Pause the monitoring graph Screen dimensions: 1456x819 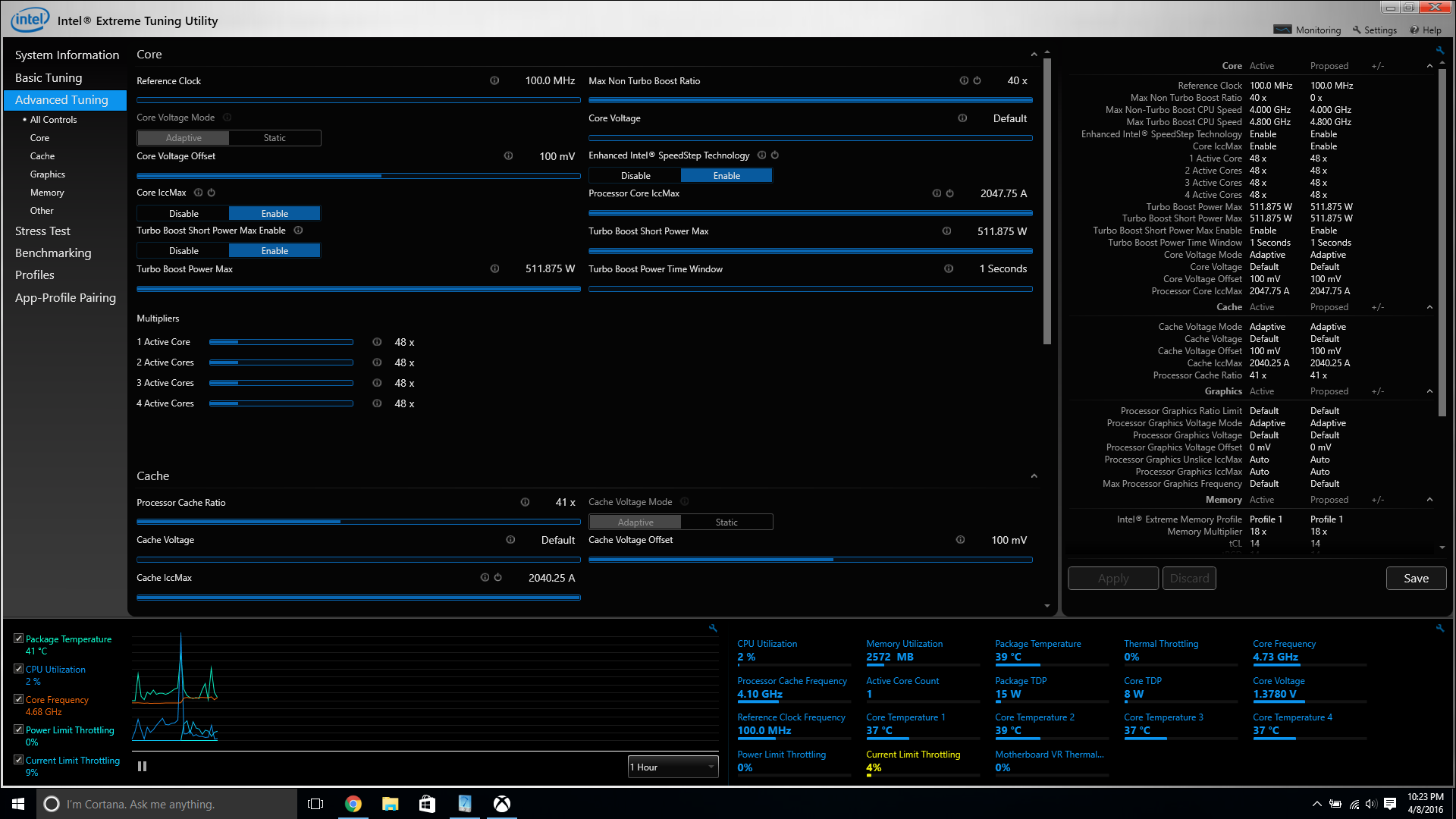point(142,767)
